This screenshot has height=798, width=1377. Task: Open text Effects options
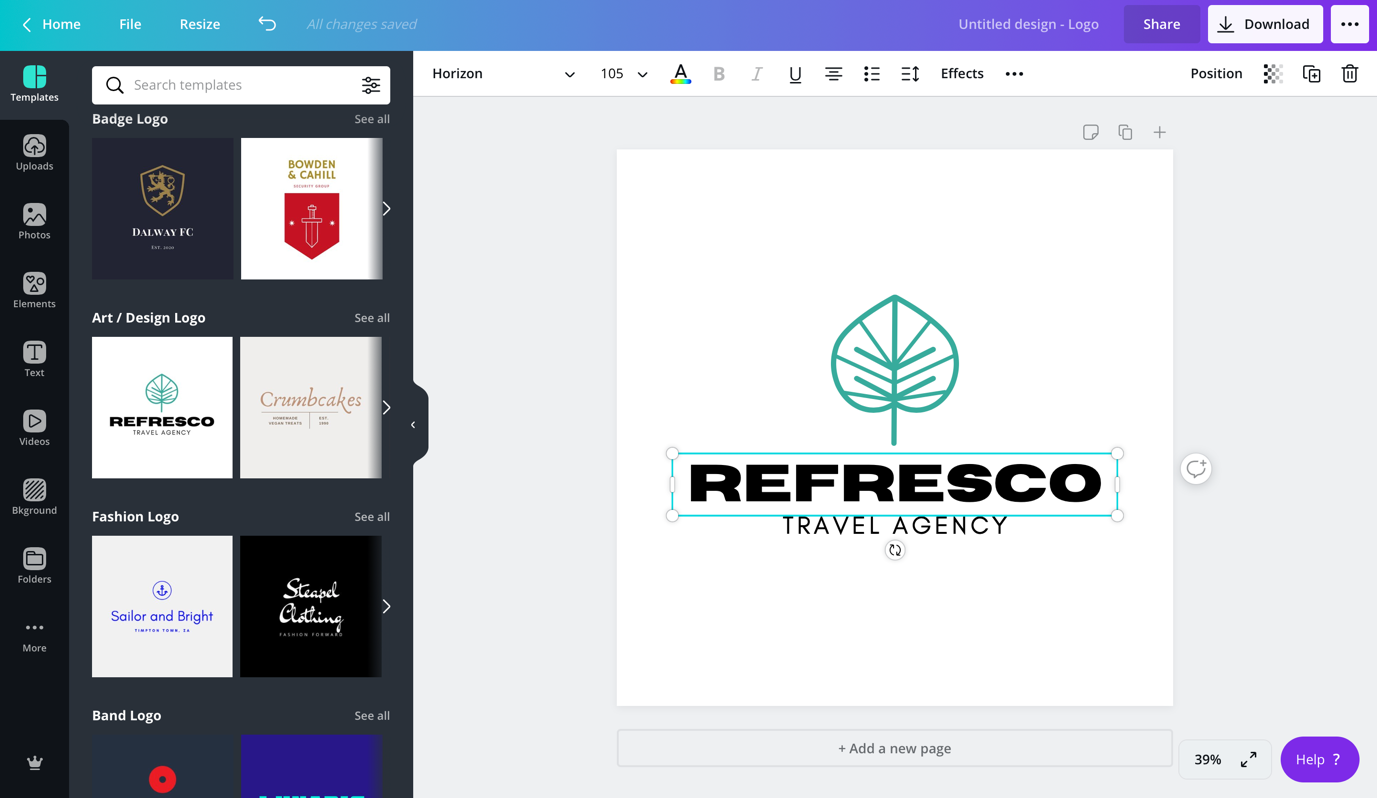tap(962, 74)
